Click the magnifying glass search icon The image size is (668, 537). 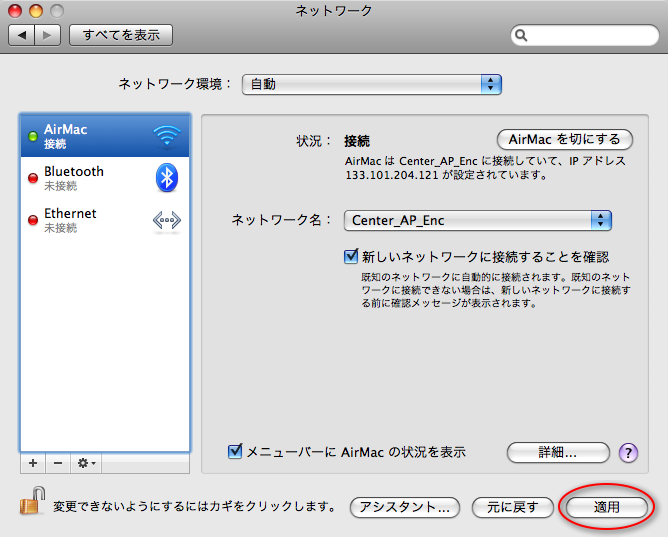(521, 35)
